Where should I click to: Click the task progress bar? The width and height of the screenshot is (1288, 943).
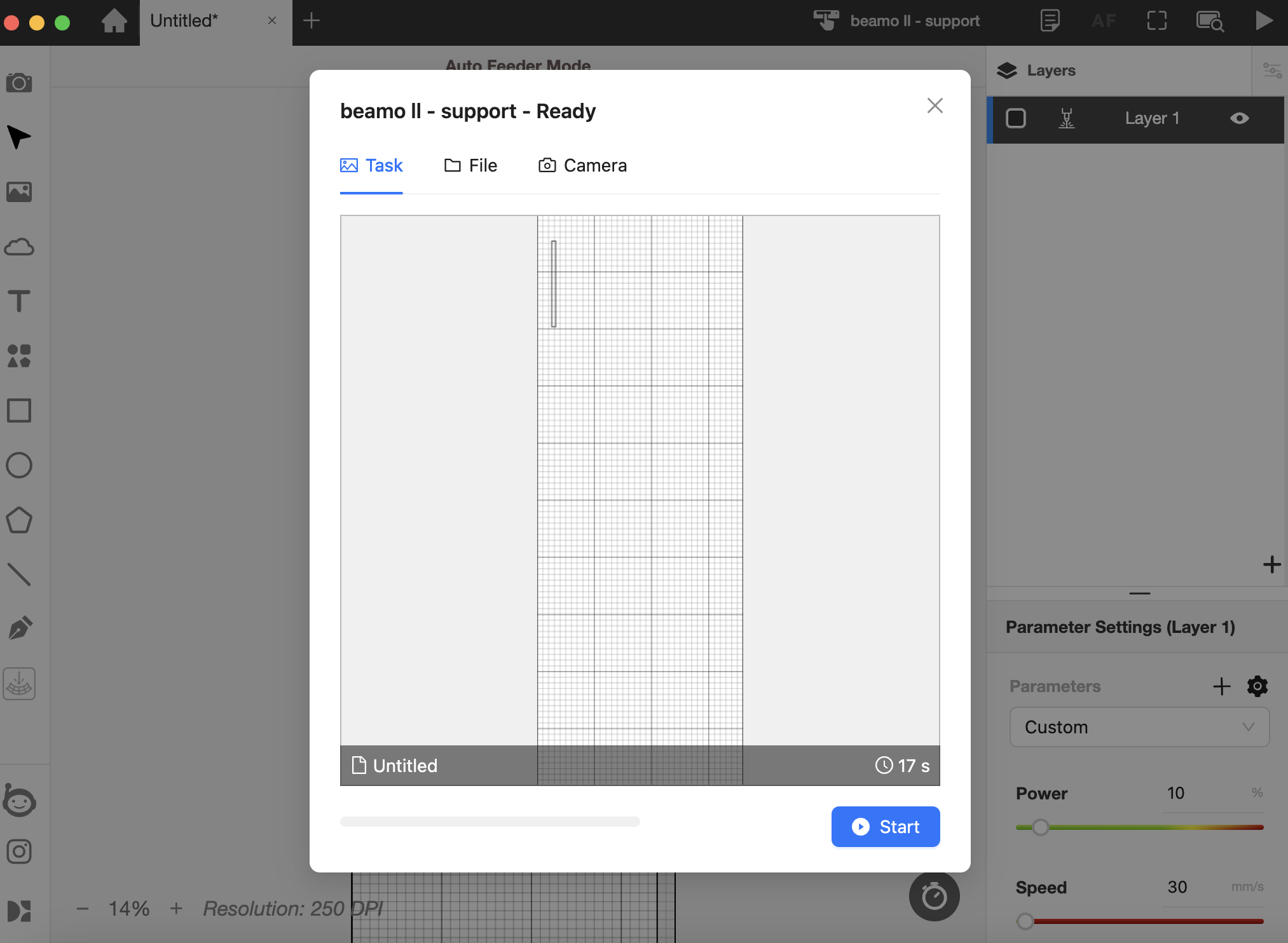click(490, 822)
